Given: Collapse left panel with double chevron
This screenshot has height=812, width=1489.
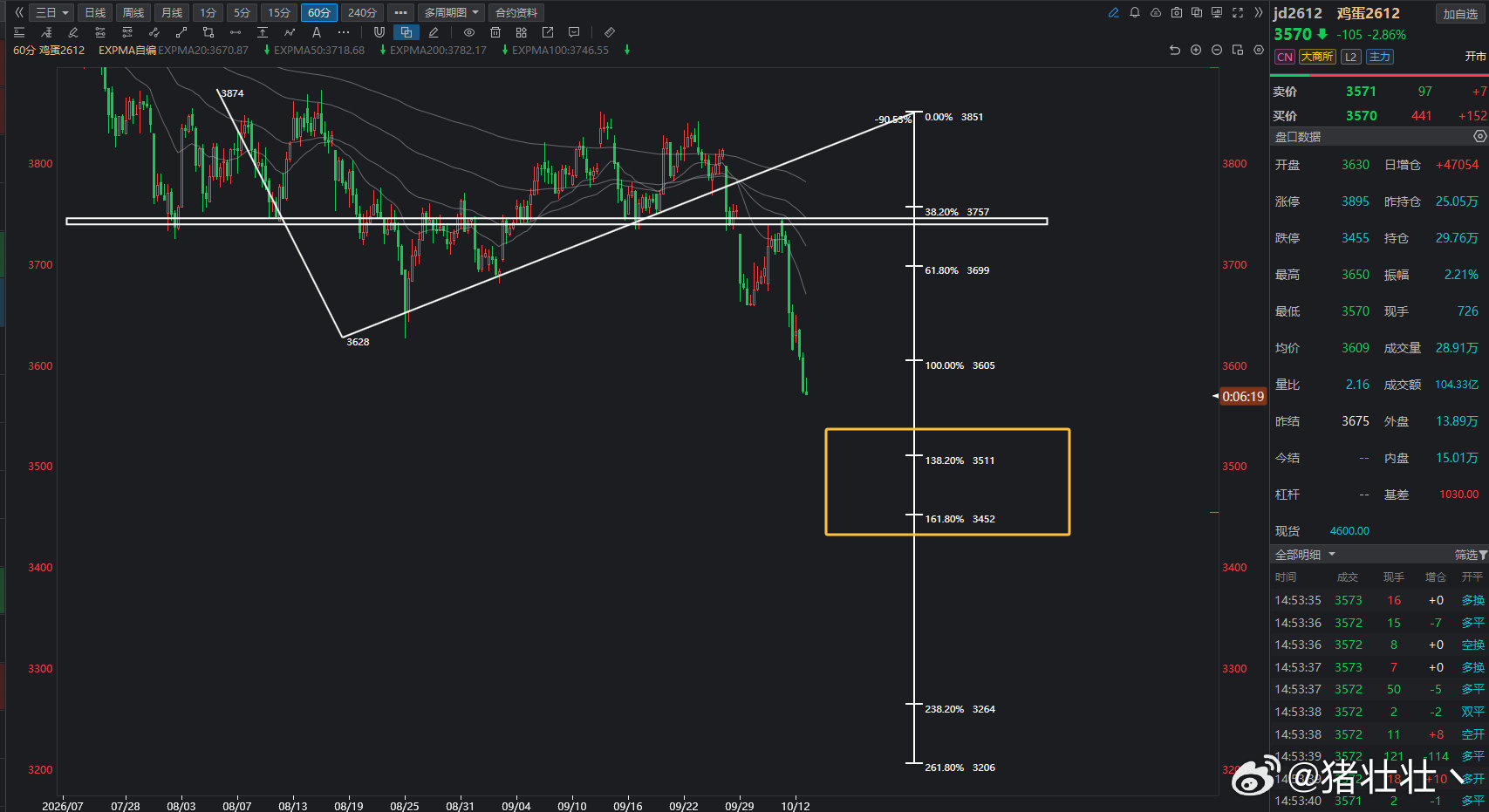Looking at the screenshot, I should pyautogui.click(x=19, y=12).
